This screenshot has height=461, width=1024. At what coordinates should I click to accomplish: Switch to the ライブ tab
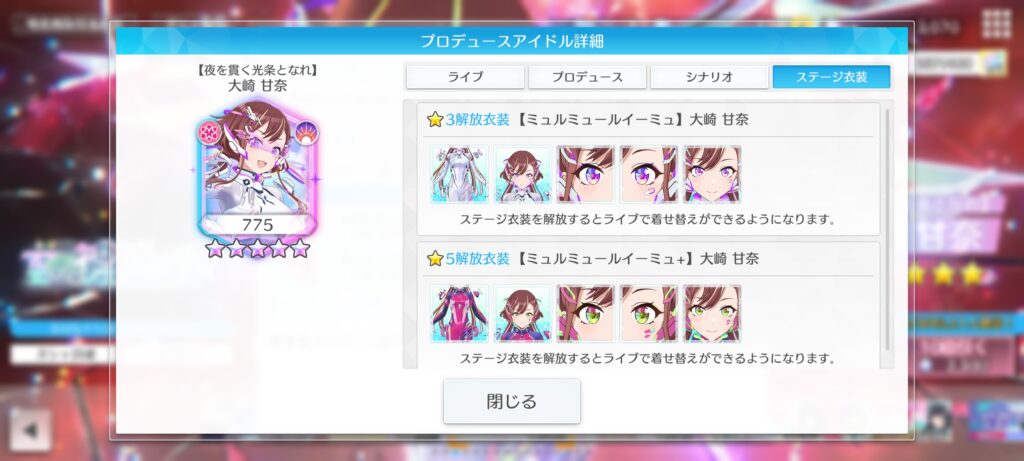click(x=465, y=77)
